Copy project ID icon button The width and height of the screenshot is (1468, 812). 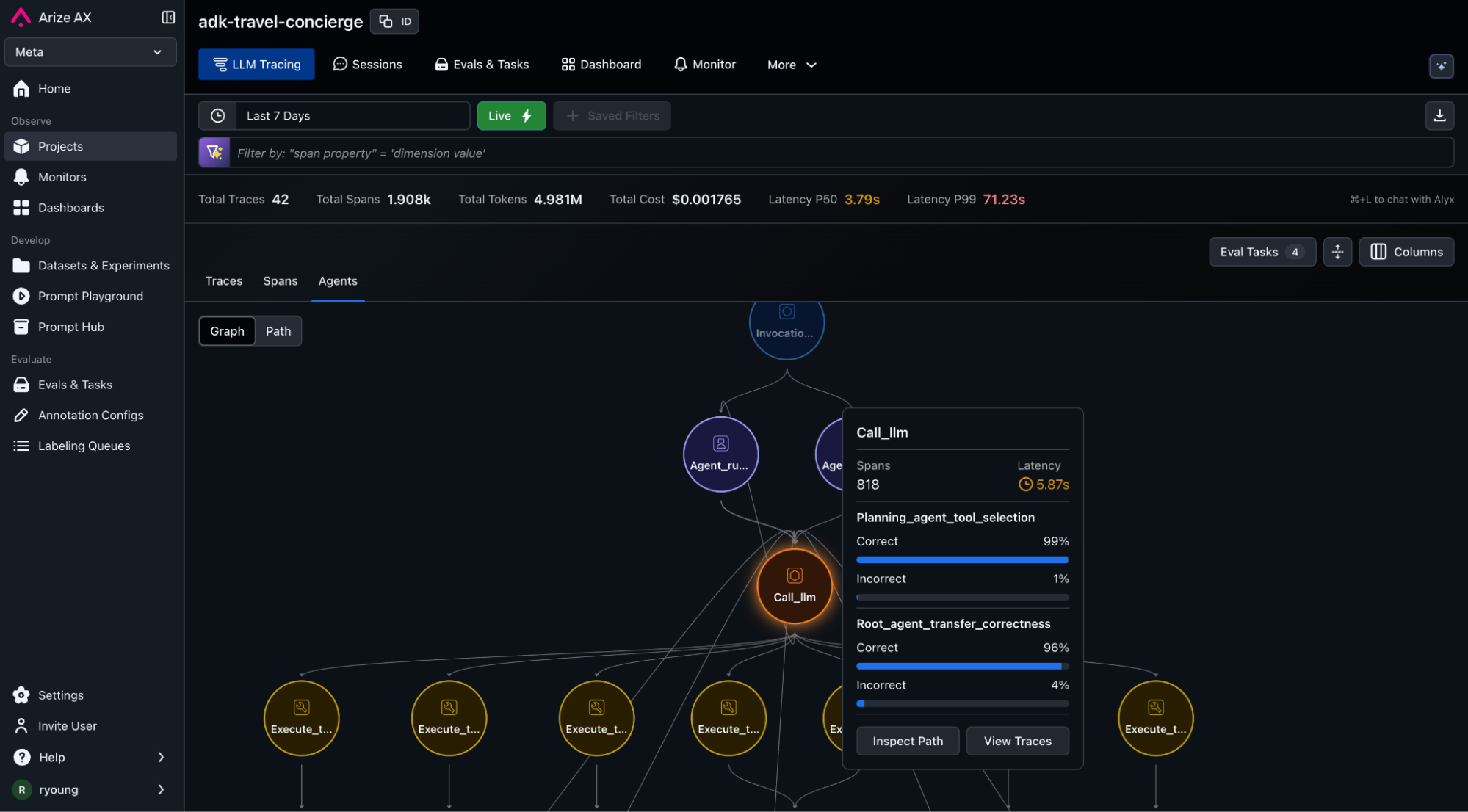point(394,21)
